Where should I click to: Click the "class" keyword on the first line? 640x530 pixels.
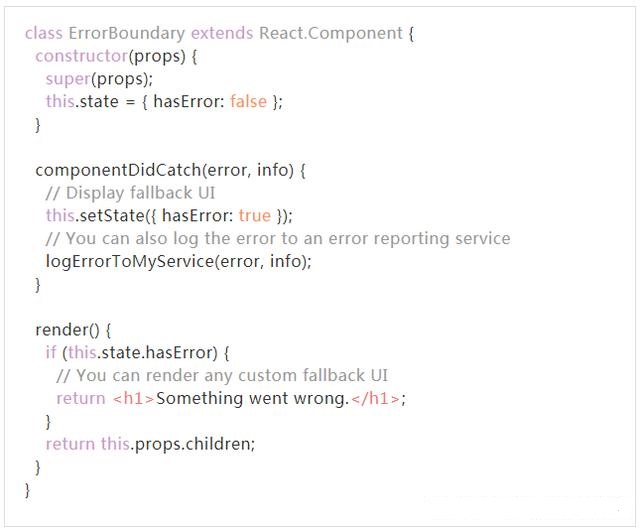[43, 33]
